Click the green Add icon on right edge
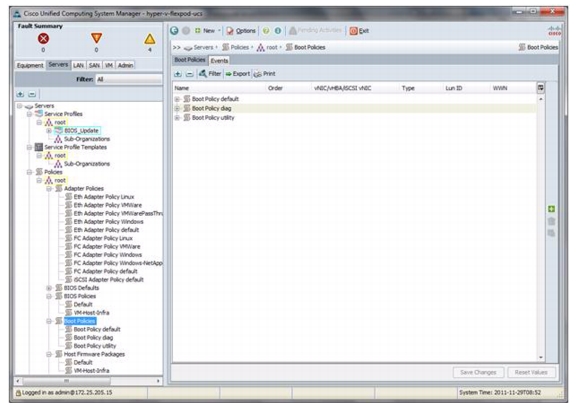 tap(551, 209)
